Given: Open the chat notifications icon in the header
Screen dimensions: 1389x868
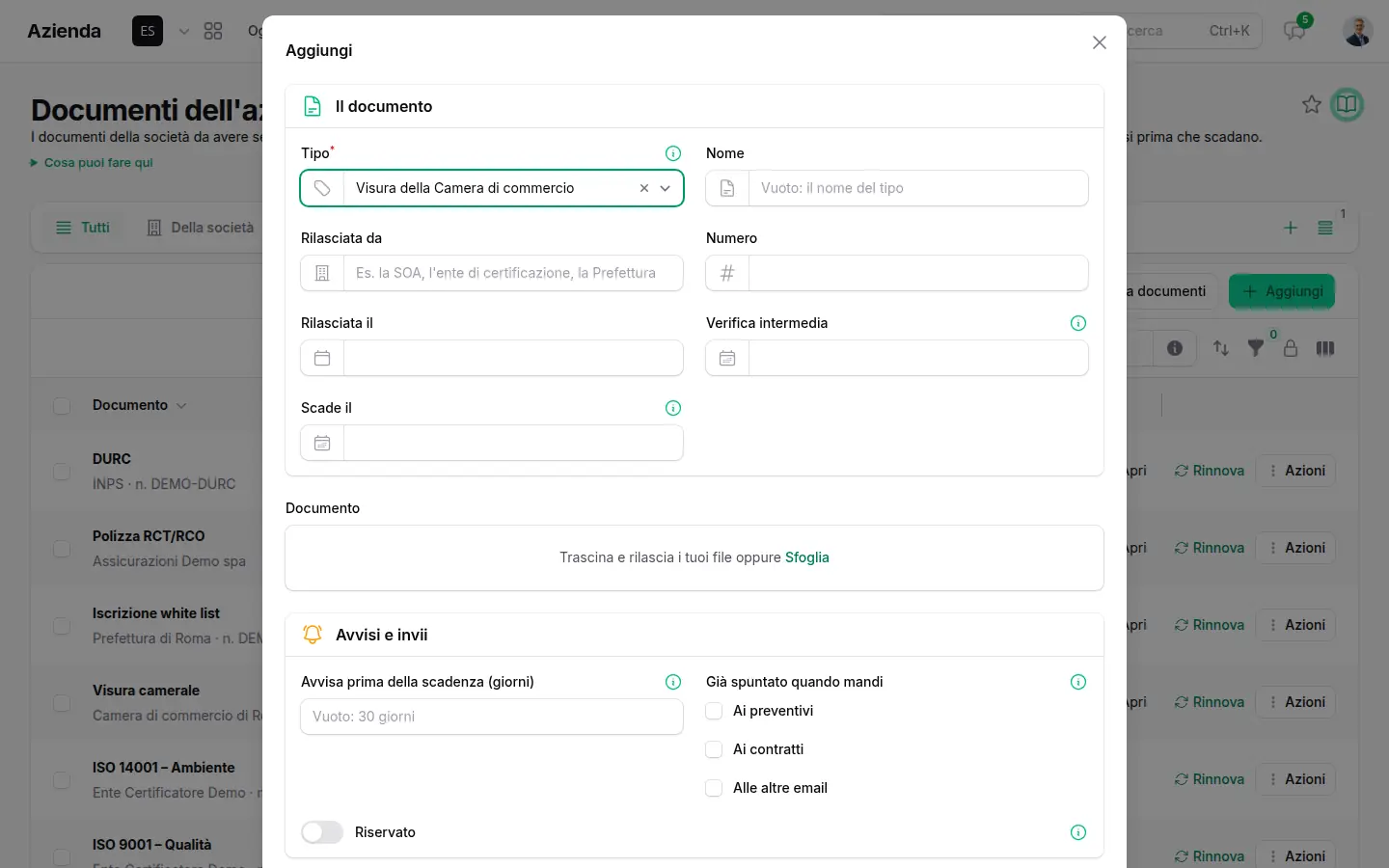Looking at the screenshot, I should (x=1294, y=31).
